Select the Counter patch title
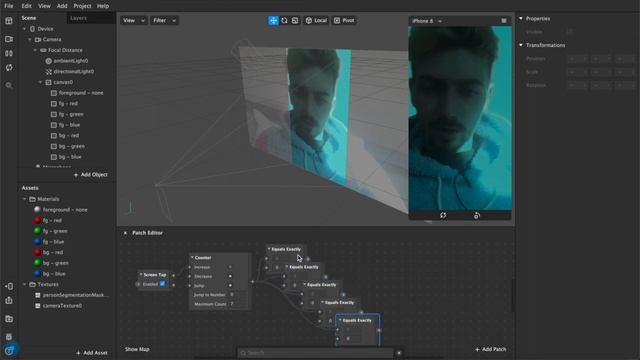 click(x=203, y=258)
